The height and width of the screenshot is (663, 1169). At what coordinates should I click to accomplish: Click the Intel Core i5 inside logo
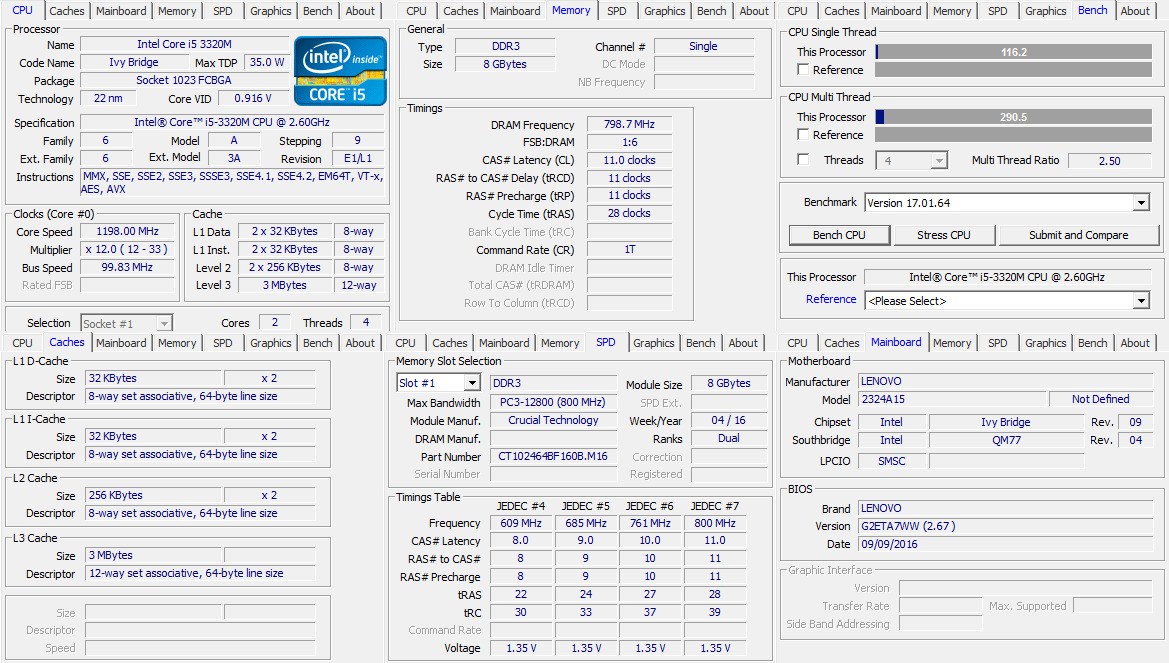point(341,71)
